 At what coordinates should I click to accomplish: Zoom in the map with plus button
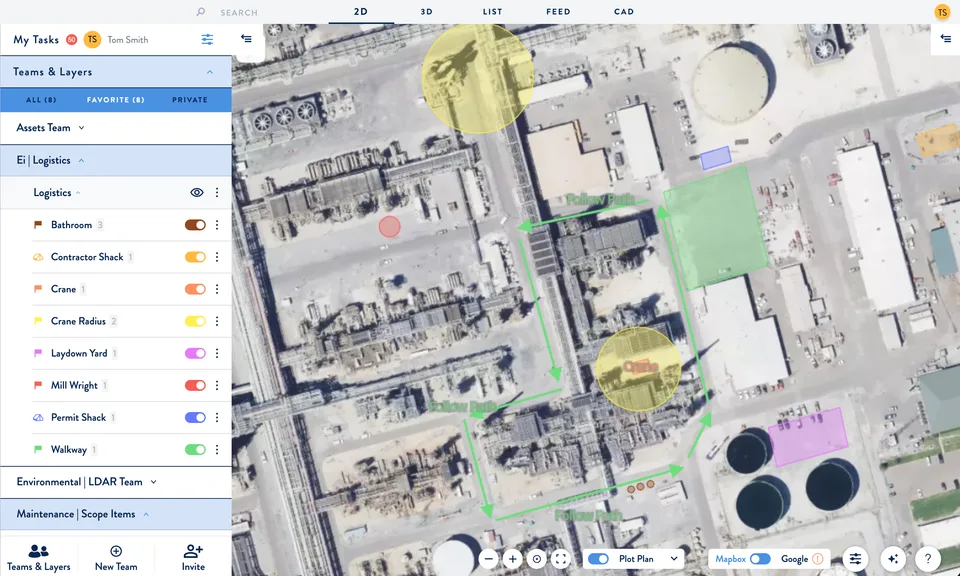pyautogui.click(x=512, y=559)
